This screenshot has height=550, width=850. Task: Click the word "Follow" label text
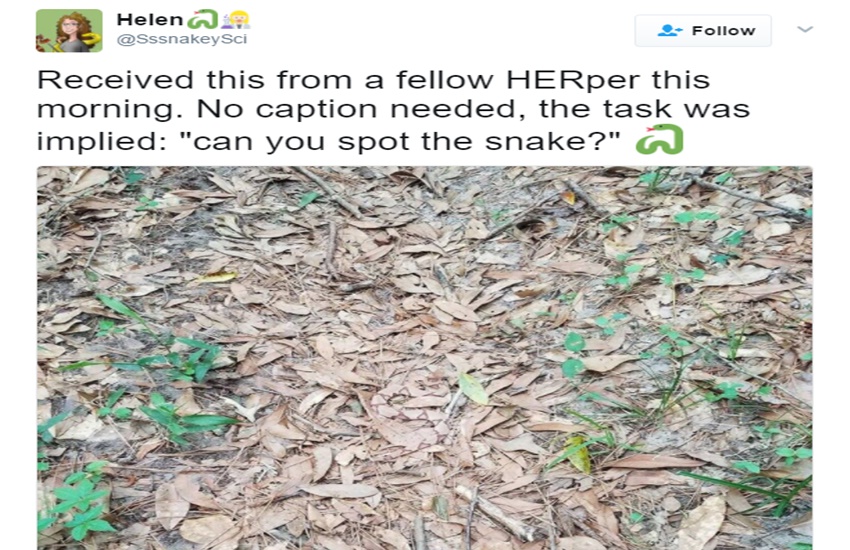(x=723, y=30)
